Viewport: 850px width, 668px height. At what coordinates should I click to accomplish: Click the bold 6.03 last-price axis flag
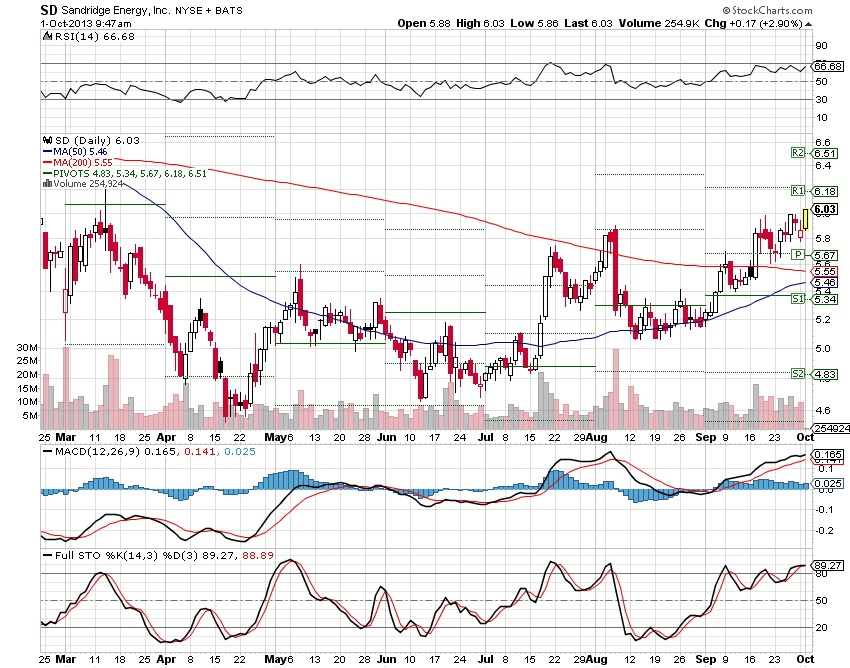(825, 209)
